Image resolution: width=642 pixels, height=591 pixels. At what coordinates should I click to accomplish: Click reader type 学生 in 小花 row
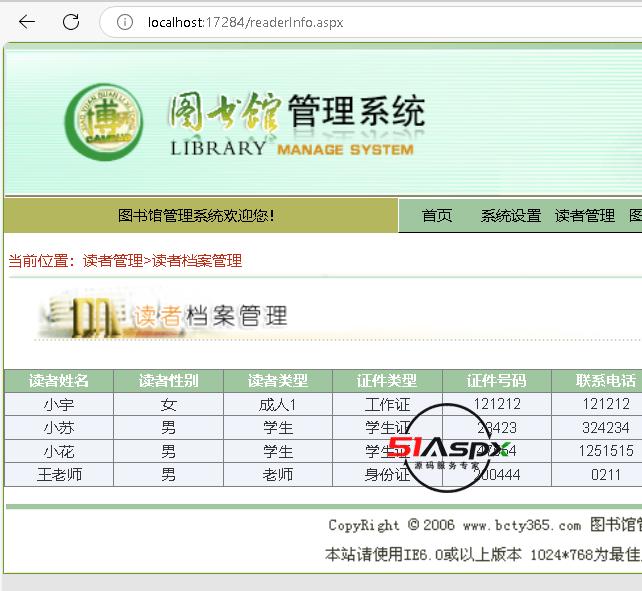278,451
